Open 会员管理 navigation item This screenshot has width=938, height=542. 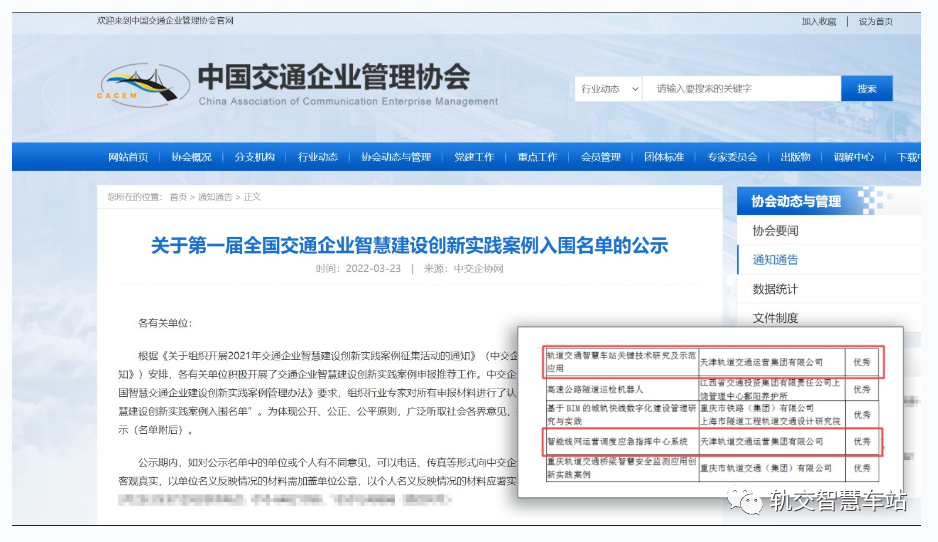click(x=601, y=157)
